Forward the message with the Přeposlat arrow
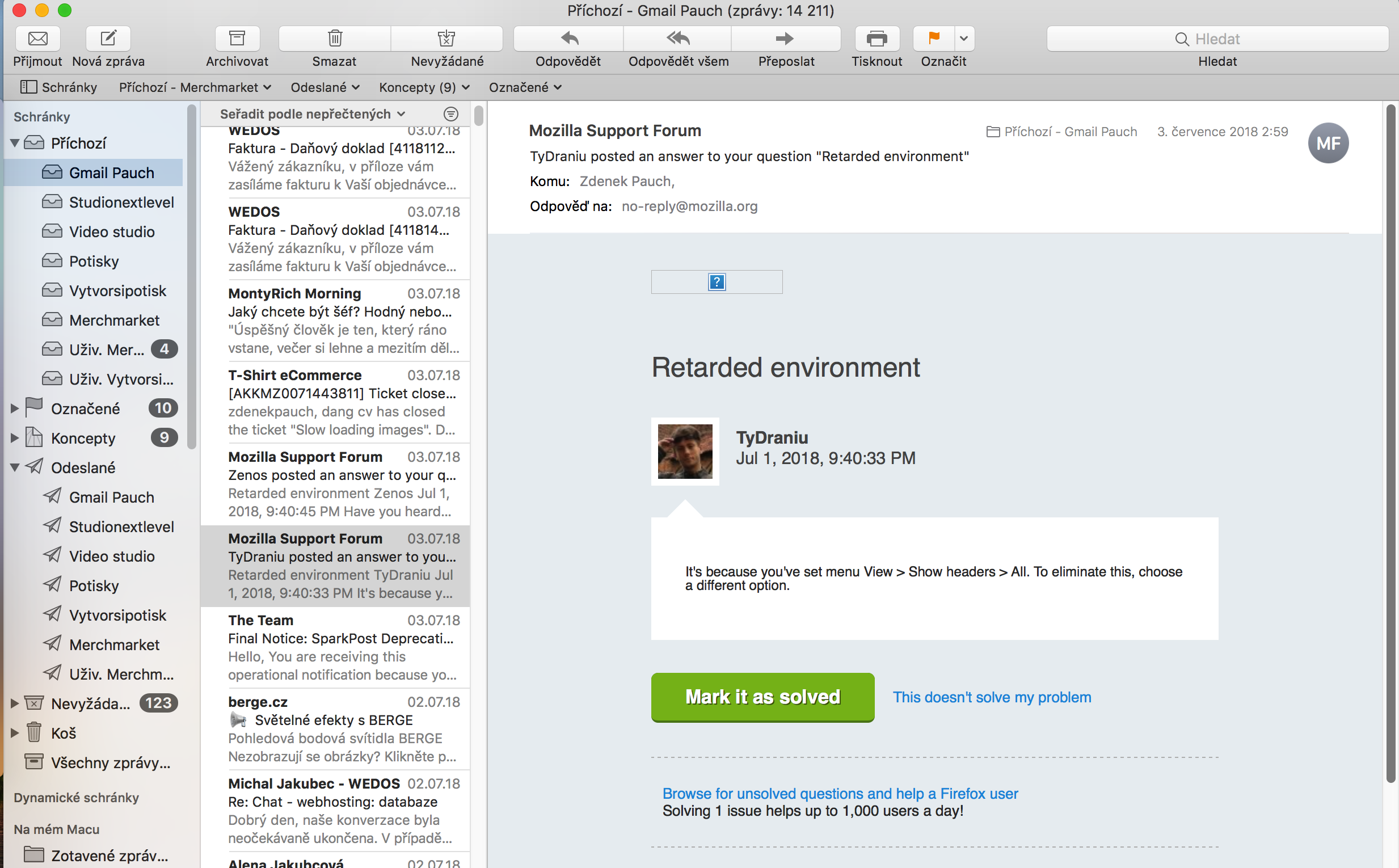 tap(785, 39)
